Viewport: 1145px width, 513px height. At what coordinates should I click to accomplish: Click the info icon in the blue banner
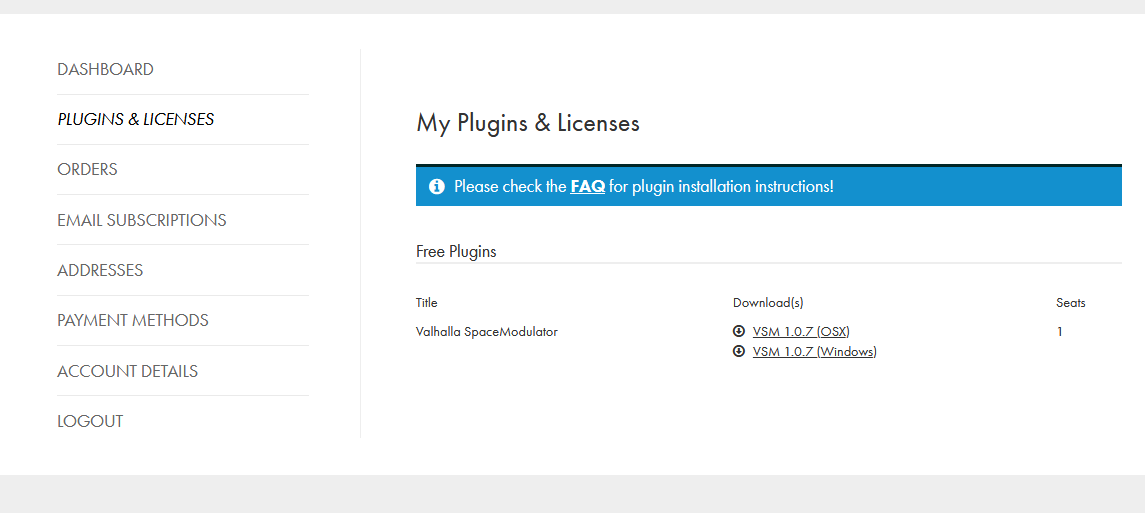(x=437, y=187)
